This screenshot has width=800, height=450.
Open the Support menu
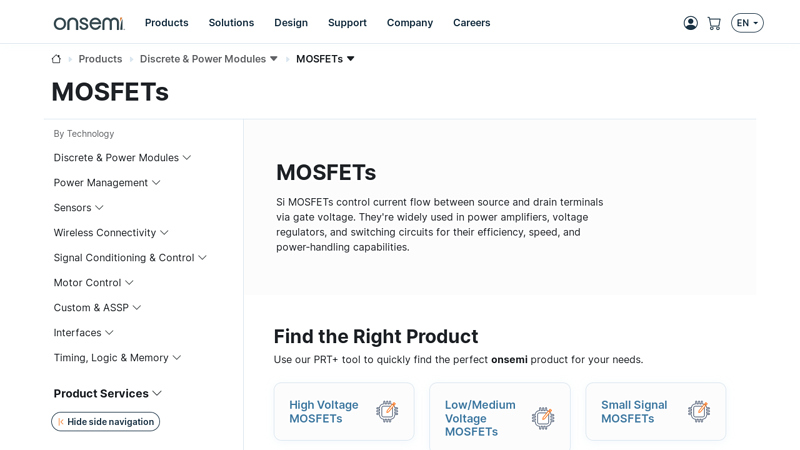(347, 23)
